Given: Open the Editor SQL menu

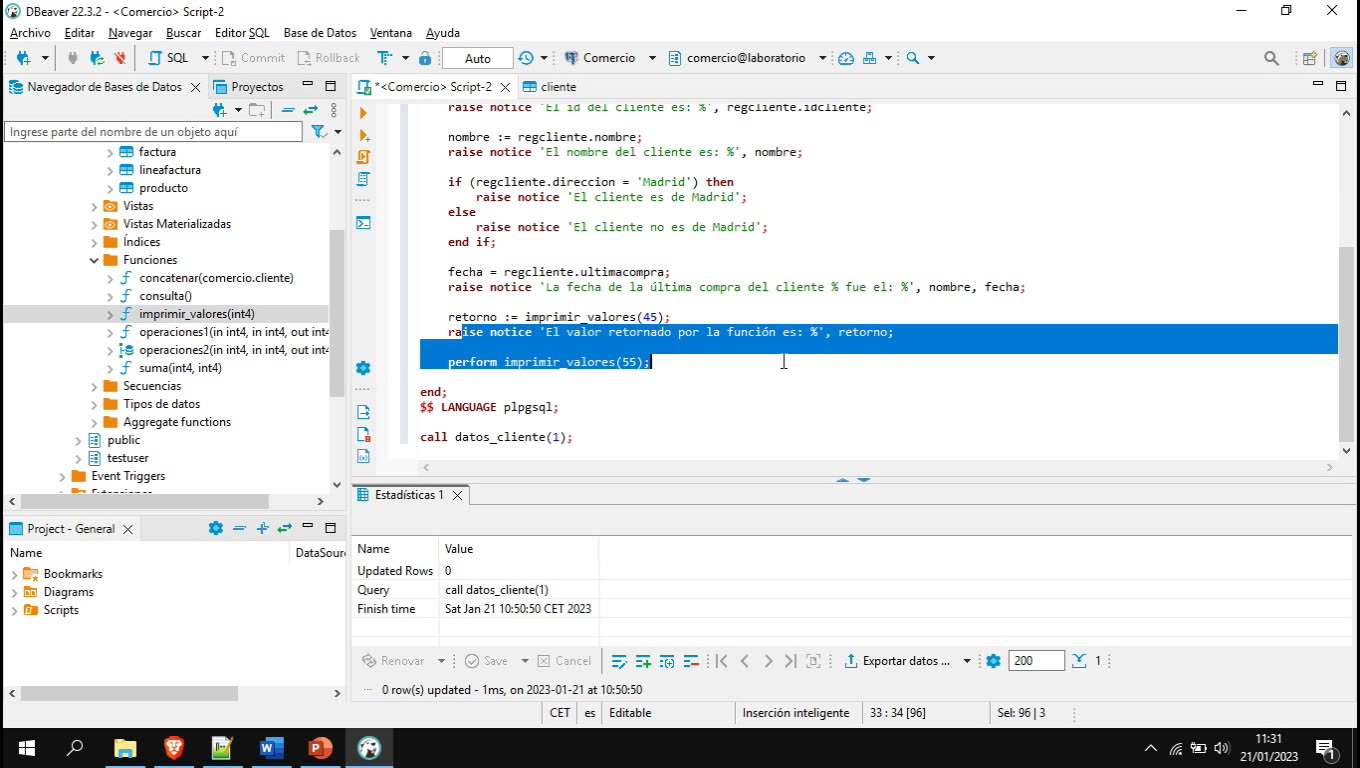Looking at the screenshot, I should [242, 33].
